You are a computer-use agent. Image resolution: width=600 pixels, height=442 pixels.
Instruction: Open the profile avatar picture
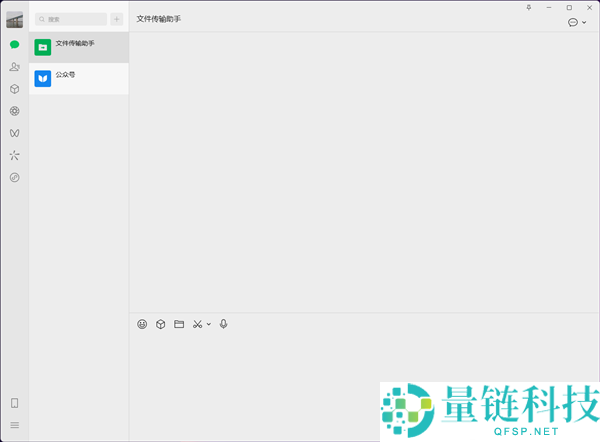[15, 20]
